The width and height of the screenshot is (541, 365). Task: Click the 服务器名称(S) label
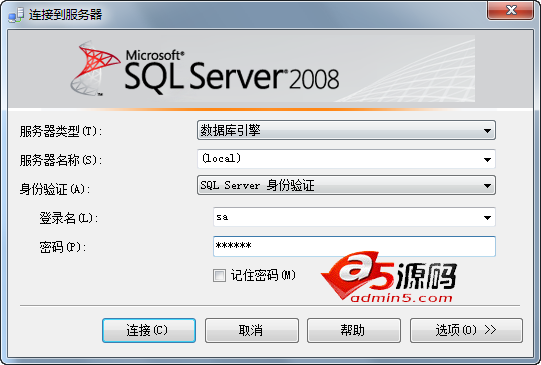point(61,160)
